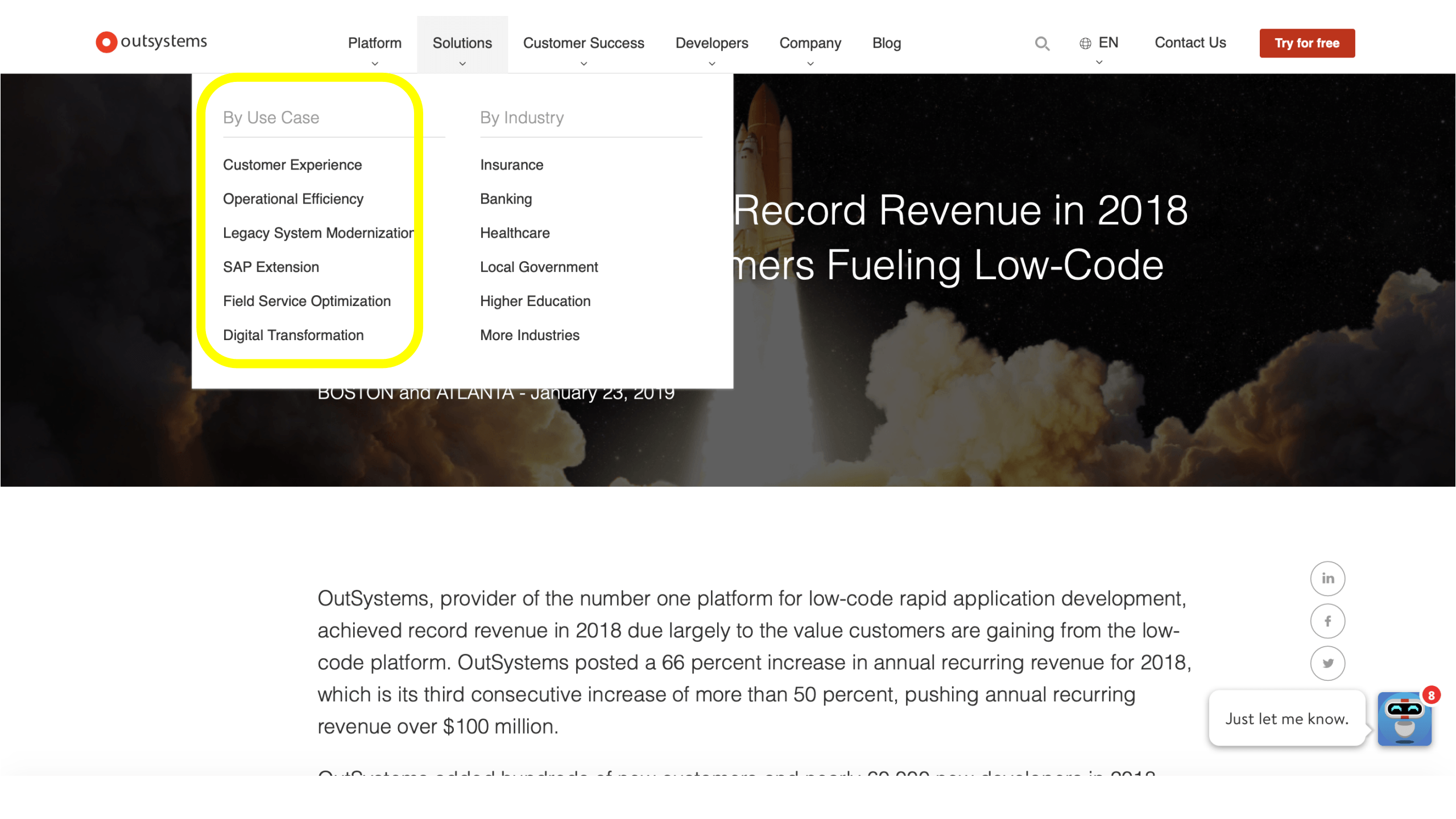
Task: Open More Industries menu item
Action: (530, 336)
